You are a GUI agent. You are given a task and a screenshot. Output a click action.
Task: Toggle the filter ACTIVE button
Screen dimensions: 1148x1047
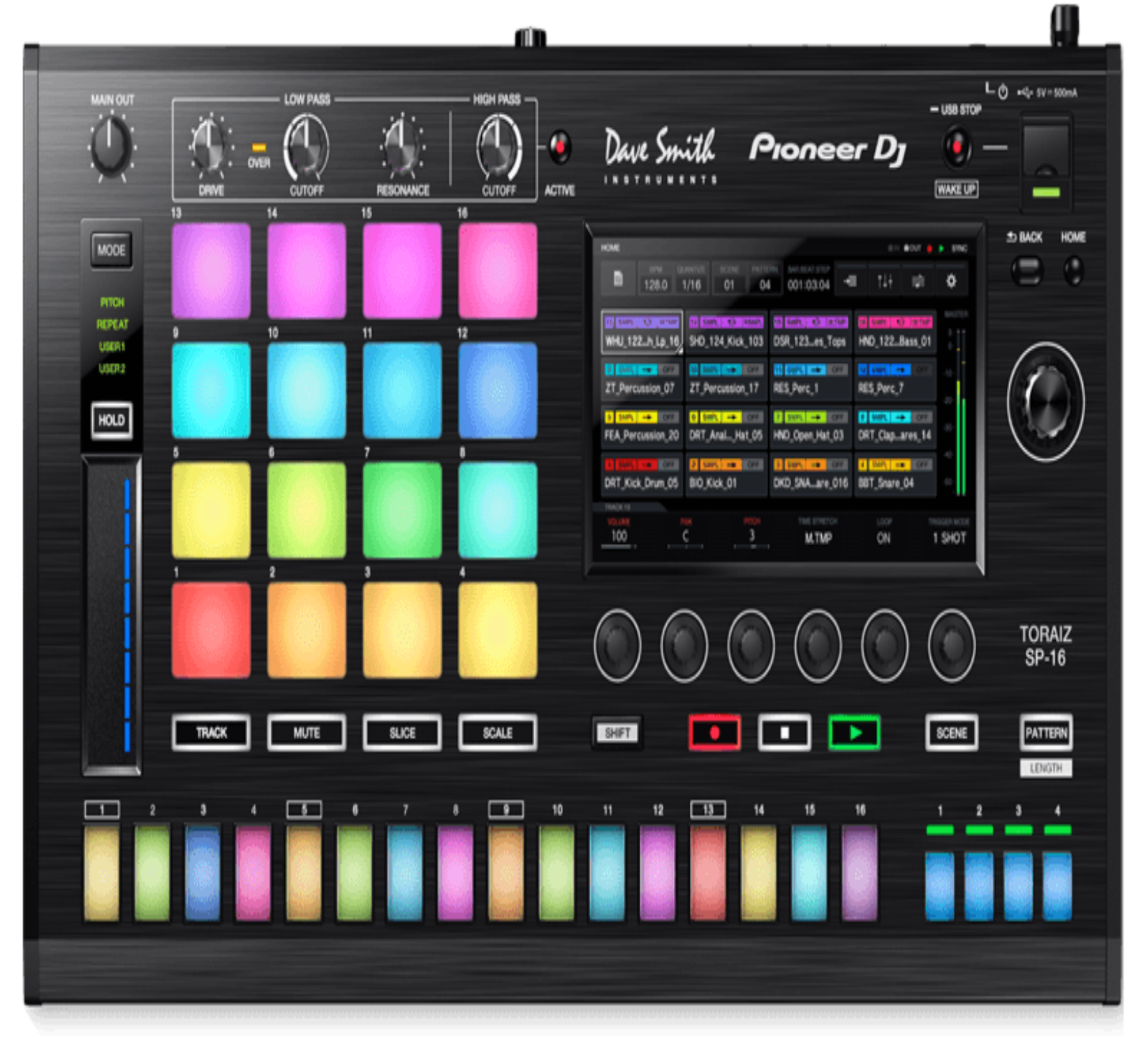(x=559, y=147)
